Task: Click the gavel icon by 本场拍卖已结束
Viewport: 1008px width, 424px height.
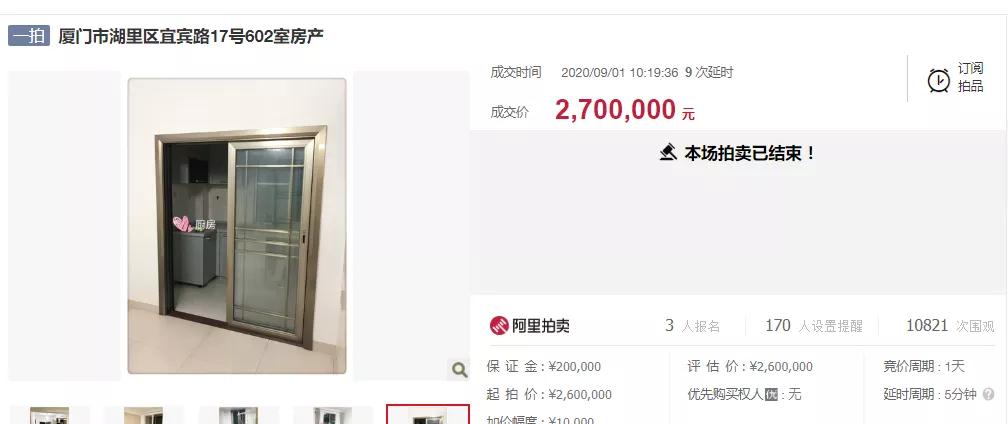Action: (669, 153)
